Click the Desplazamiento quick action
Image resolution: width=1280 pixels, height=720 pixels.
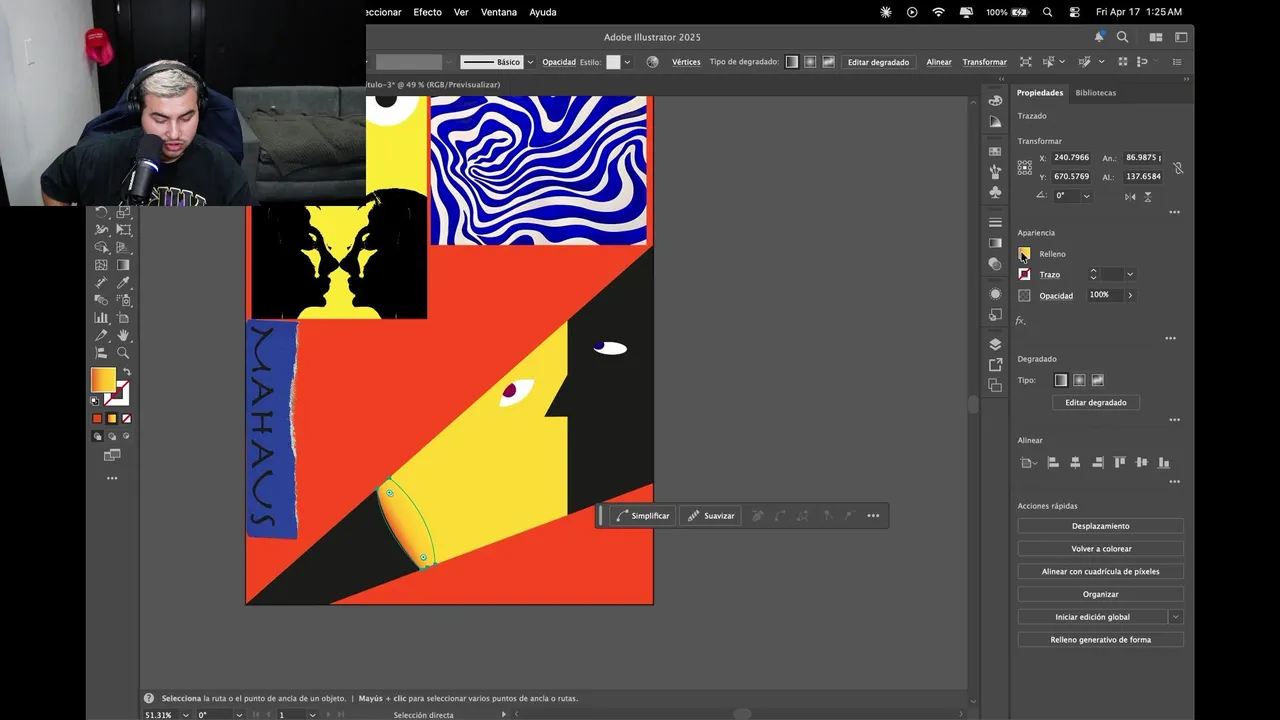click(1100, 526)
